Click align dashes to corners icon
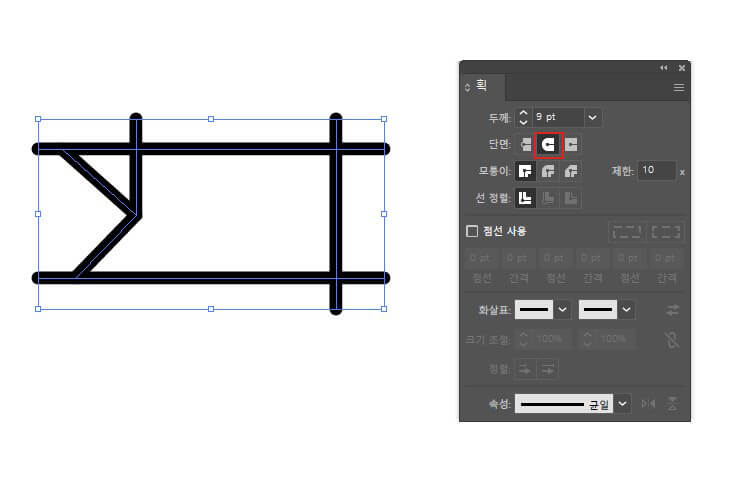 click(x=666, y=232)
